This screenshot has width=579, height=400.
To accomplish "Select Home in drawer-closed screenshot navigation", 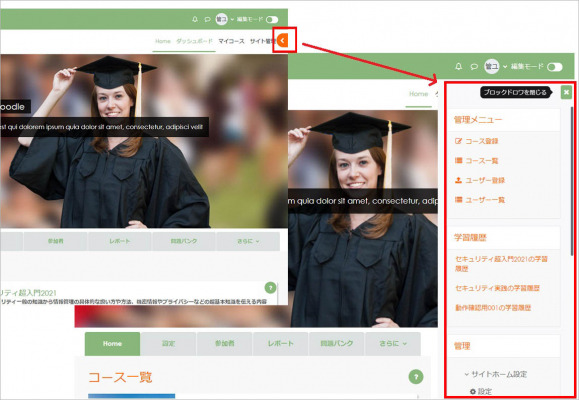I will coord(163,41).
